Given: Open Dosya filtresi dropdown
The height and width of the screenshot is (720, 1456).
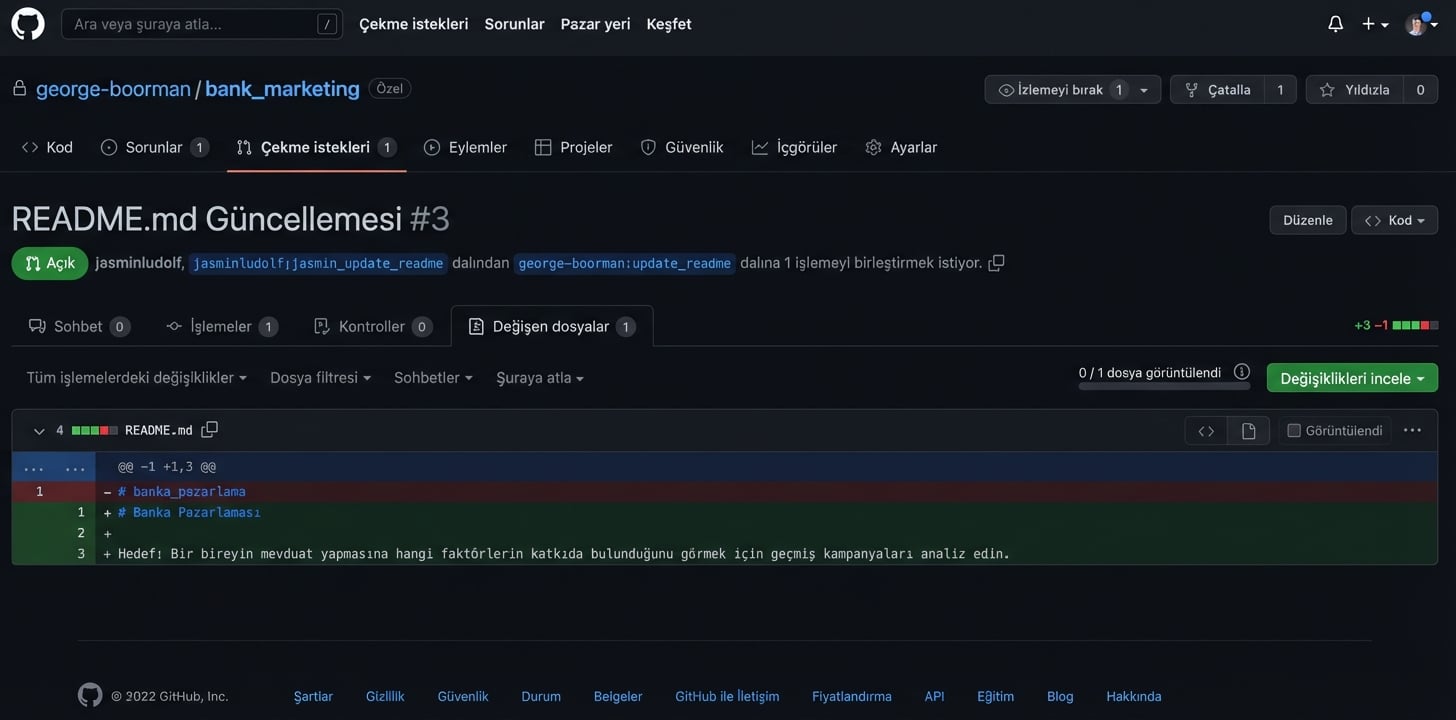Looking at the screenshot, I should coord(320,378).
